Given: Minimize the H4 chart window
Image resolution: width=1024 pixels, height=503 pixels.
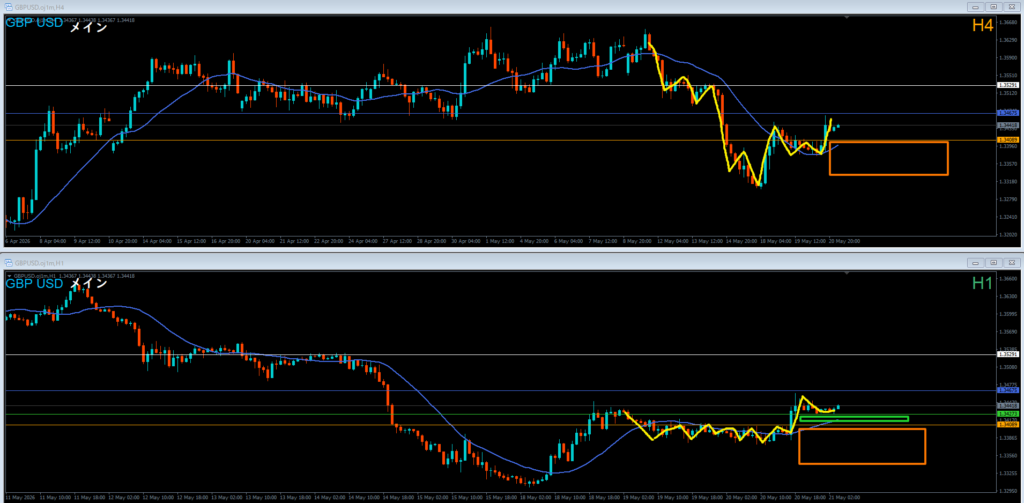Looking at the screenshot, I should pos(976,7).
